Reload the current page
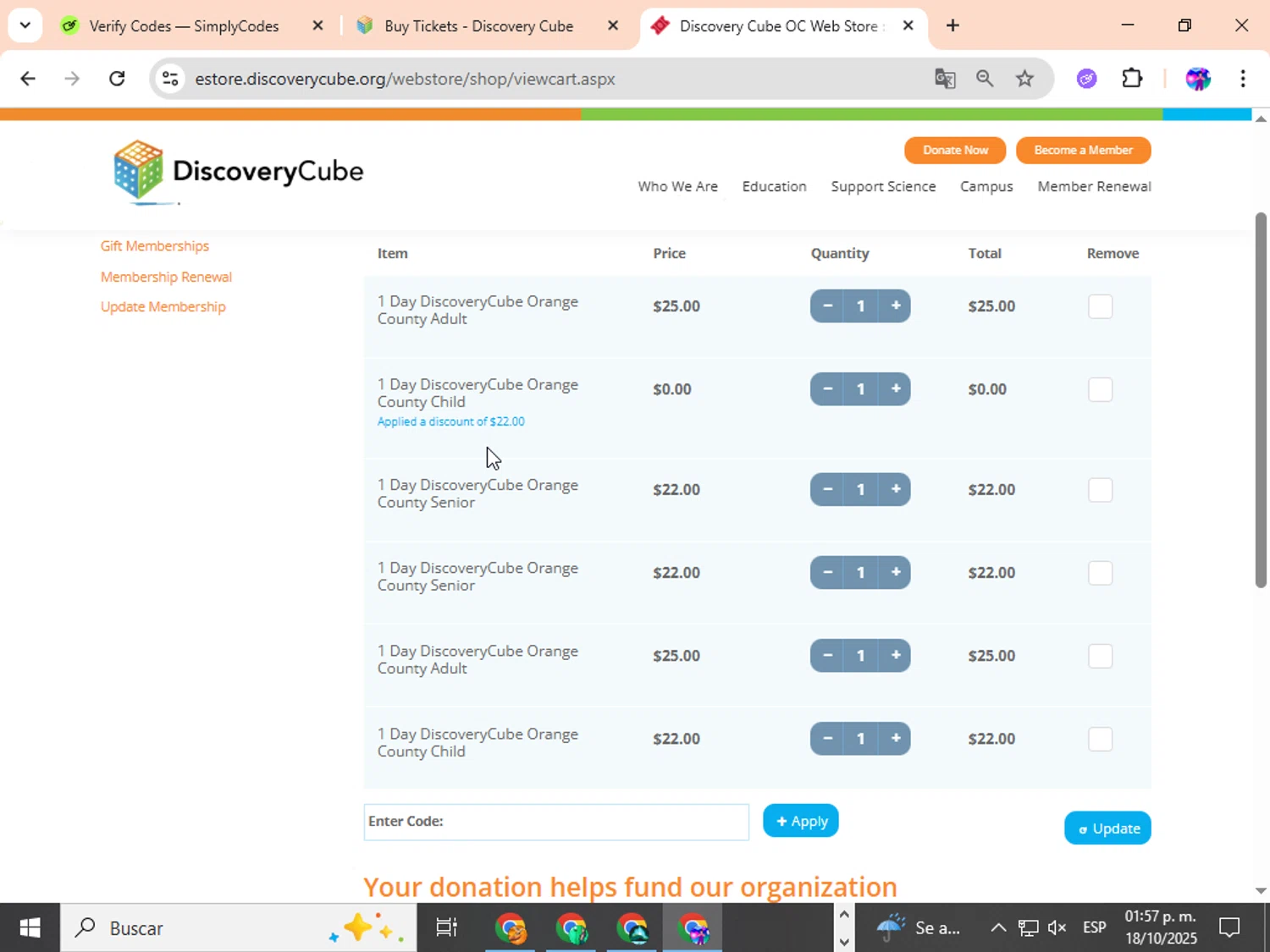The image size is (1270, 952). (117, 79)
